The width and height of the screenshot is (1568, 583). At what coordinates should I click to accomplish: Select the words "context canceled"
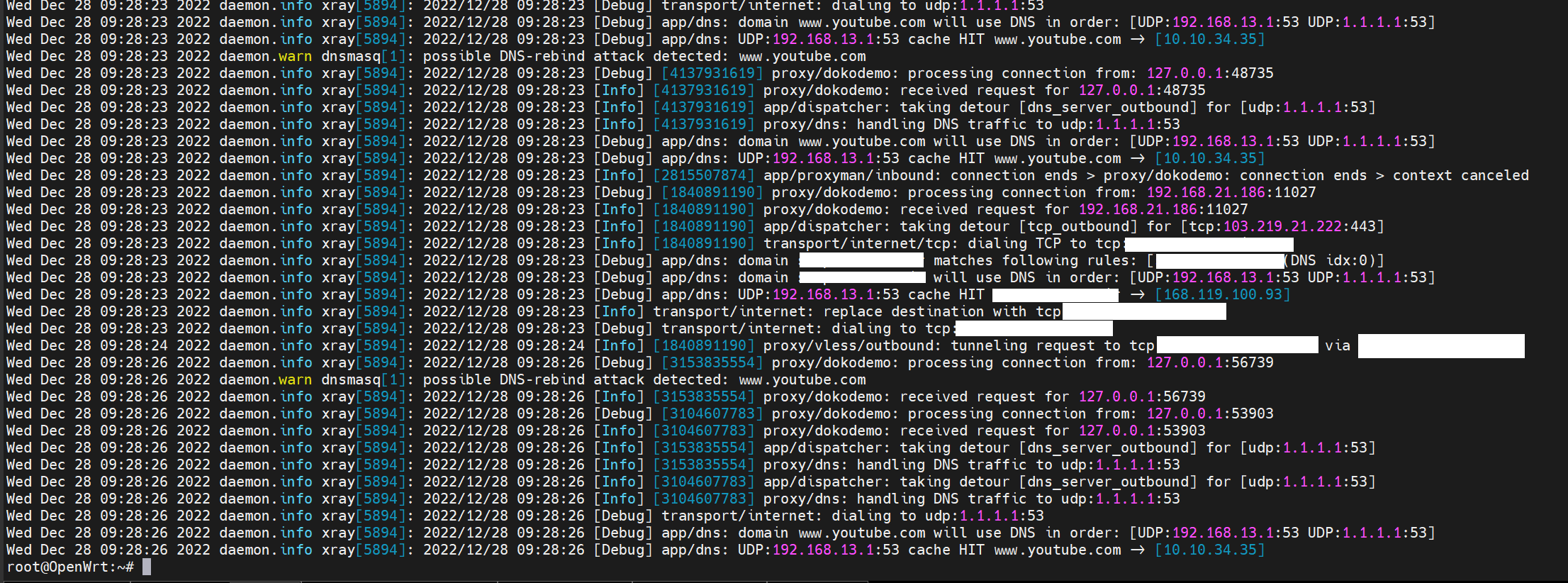tap(1461, 175)
